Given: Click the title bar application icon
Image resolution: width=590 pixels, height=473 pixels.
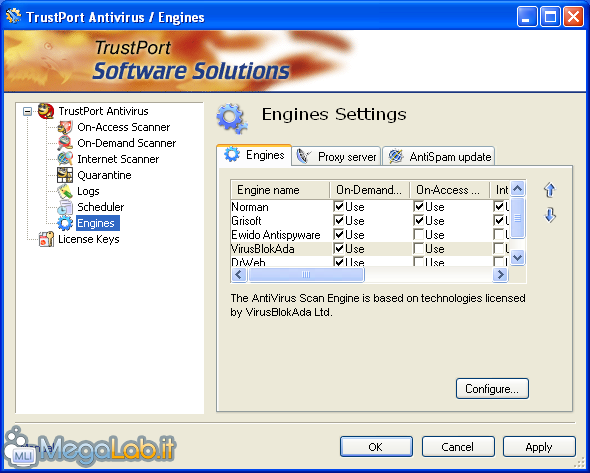Looking at the screenshot, I should 14,16.
